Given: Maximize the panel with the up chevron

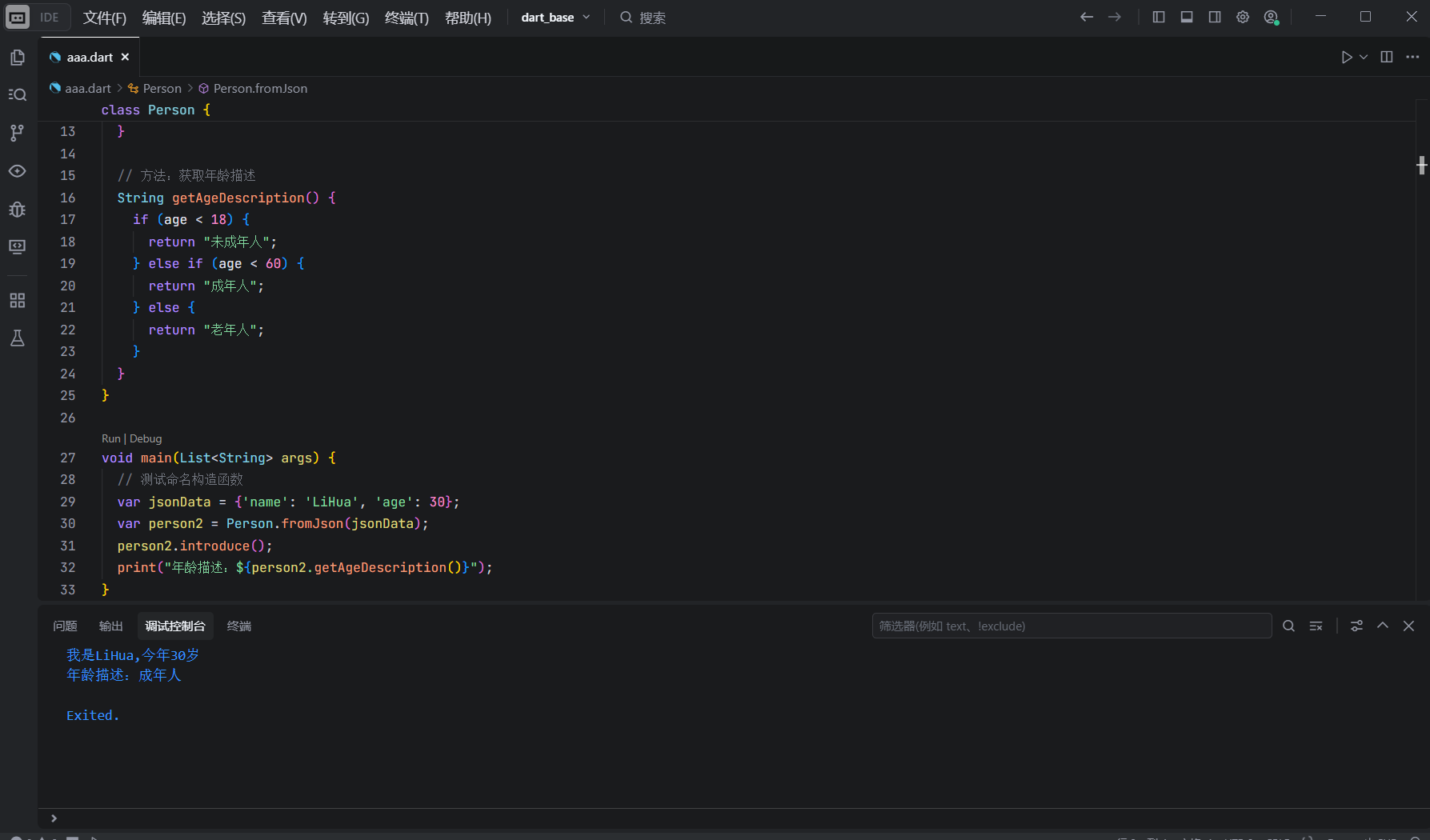Looking at the screenshot, I should click(1383, 626).
